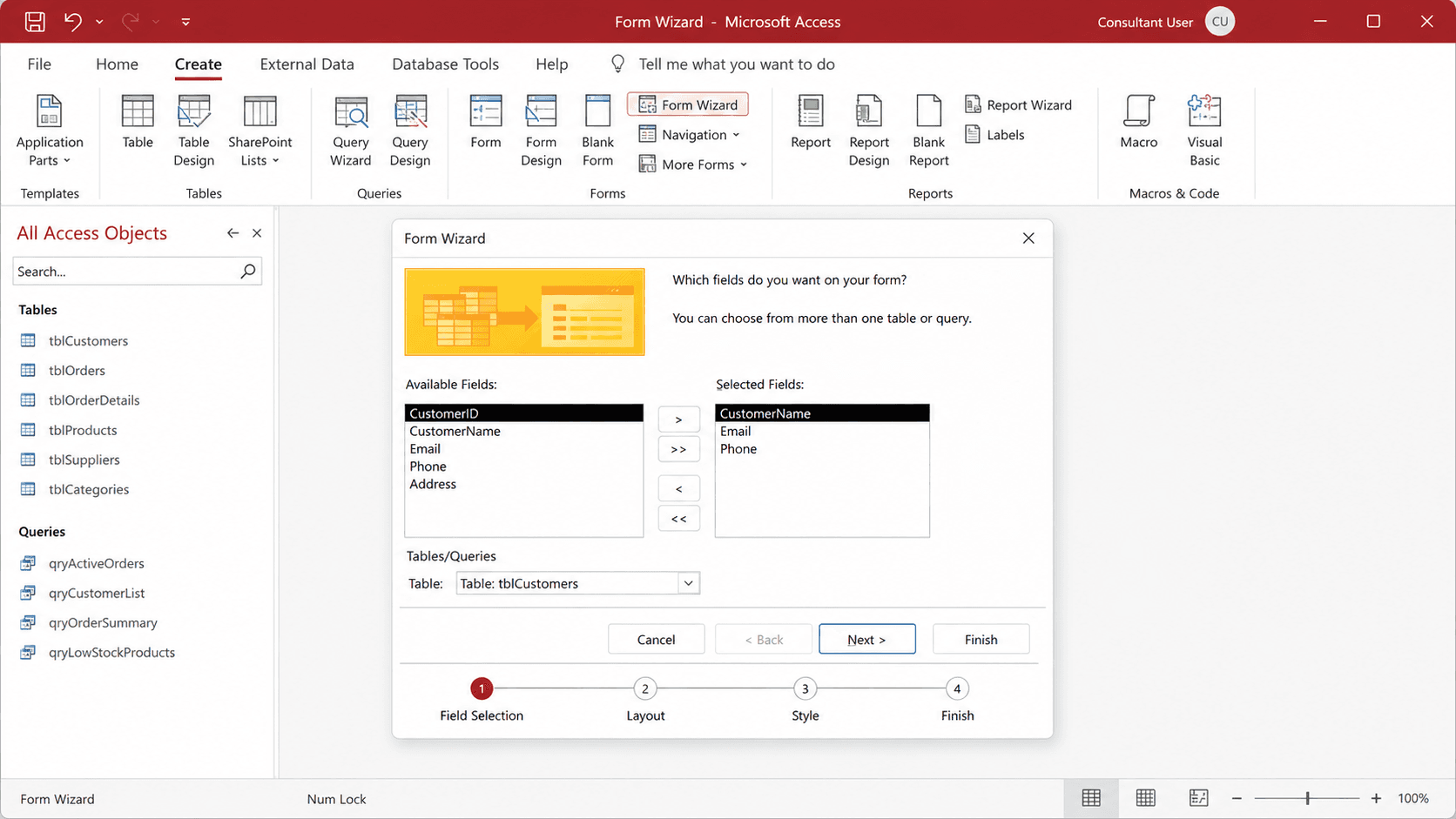Zoom out with minus button
Screen dimensions: 1456x819
[1237, 798]
